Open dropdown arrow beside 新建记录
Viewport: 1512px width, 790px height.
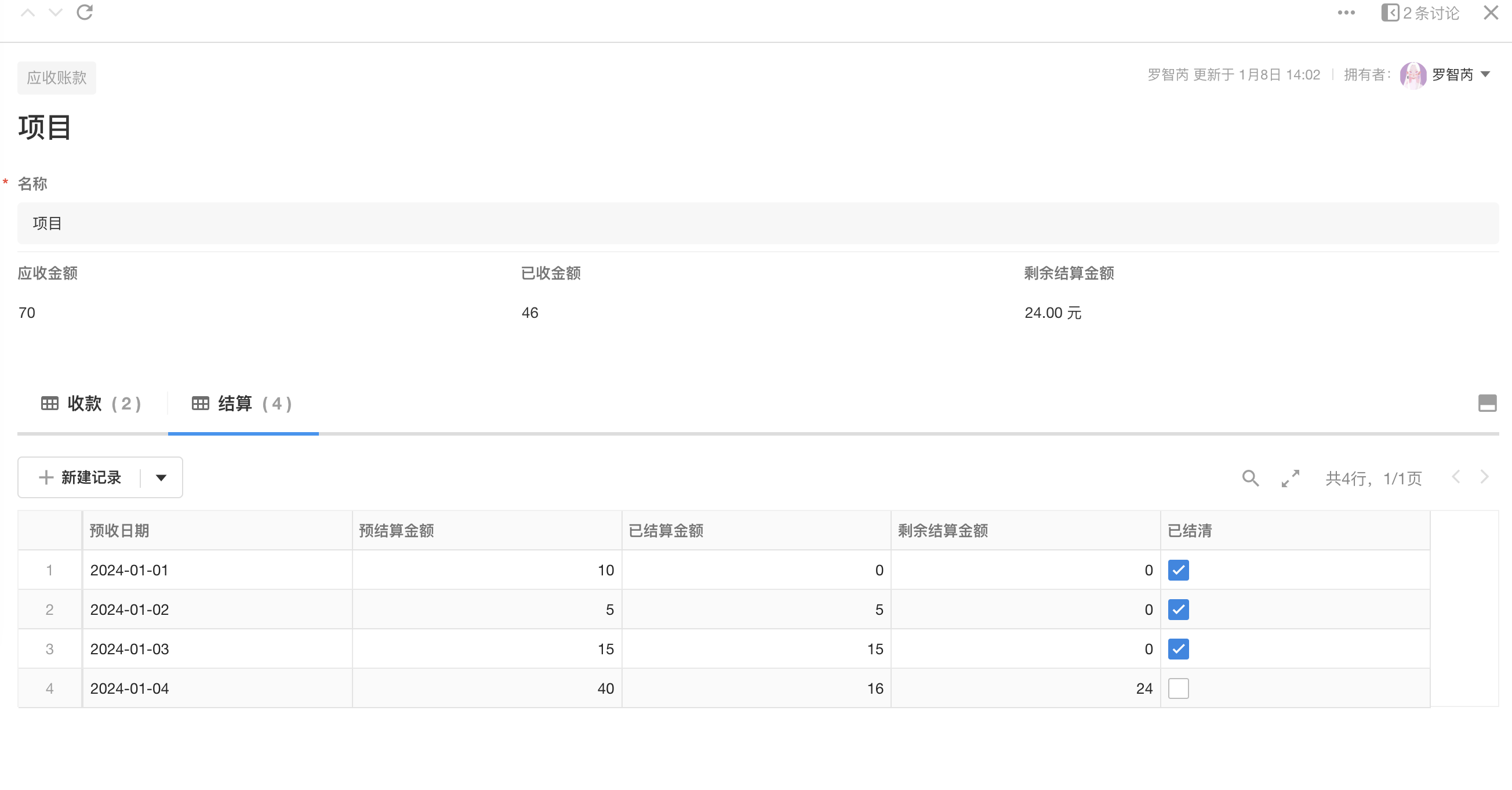pyautogui.click(x=161, y=477)
